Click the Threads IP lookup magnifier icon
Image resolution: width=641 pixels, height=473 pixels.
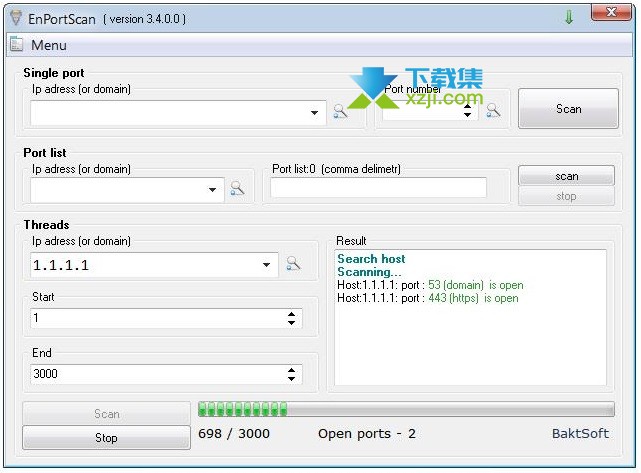pos(293,264)
